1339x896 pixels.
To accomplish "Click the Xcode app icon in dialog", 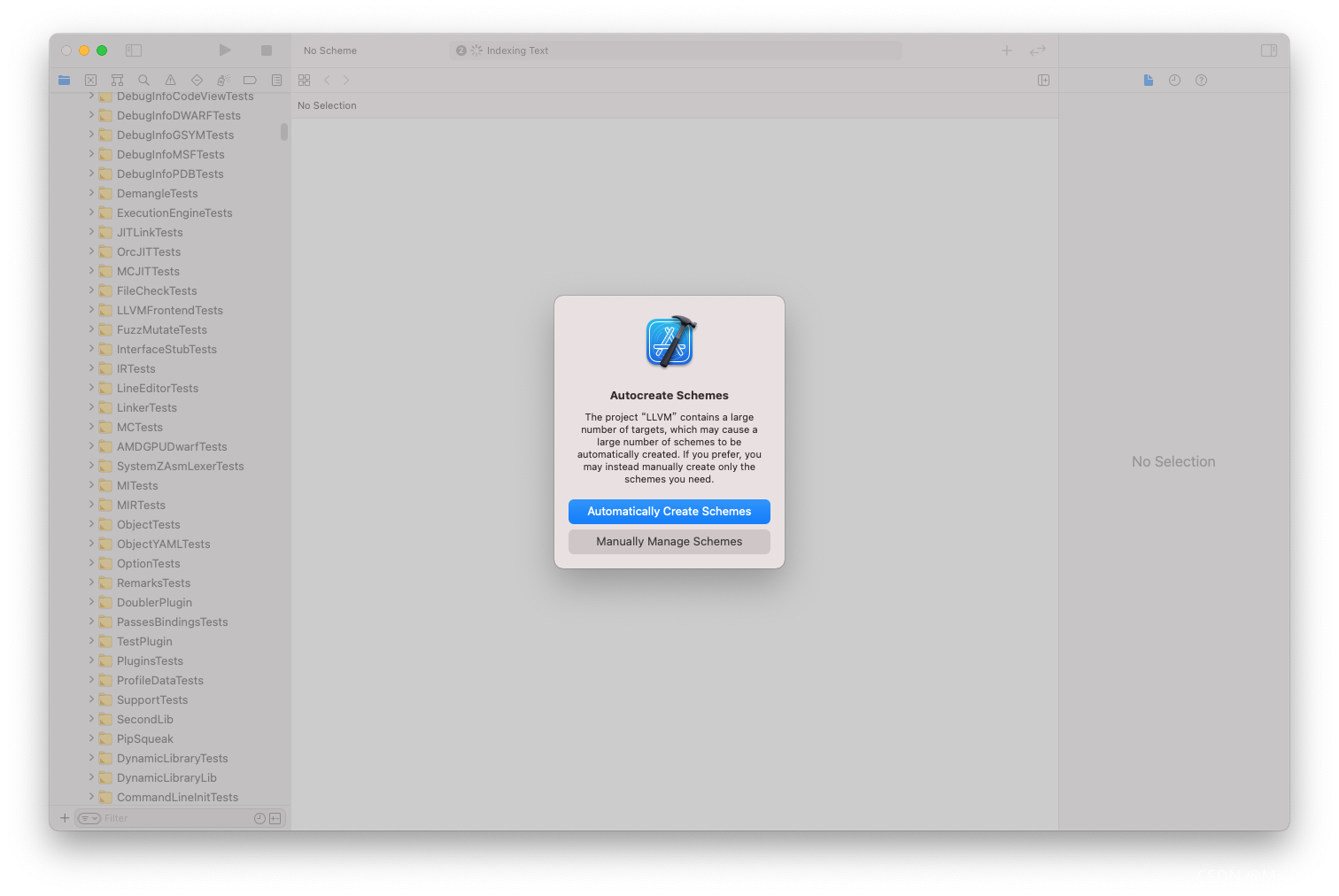I will pyautogui.click(x=670, y=341).
